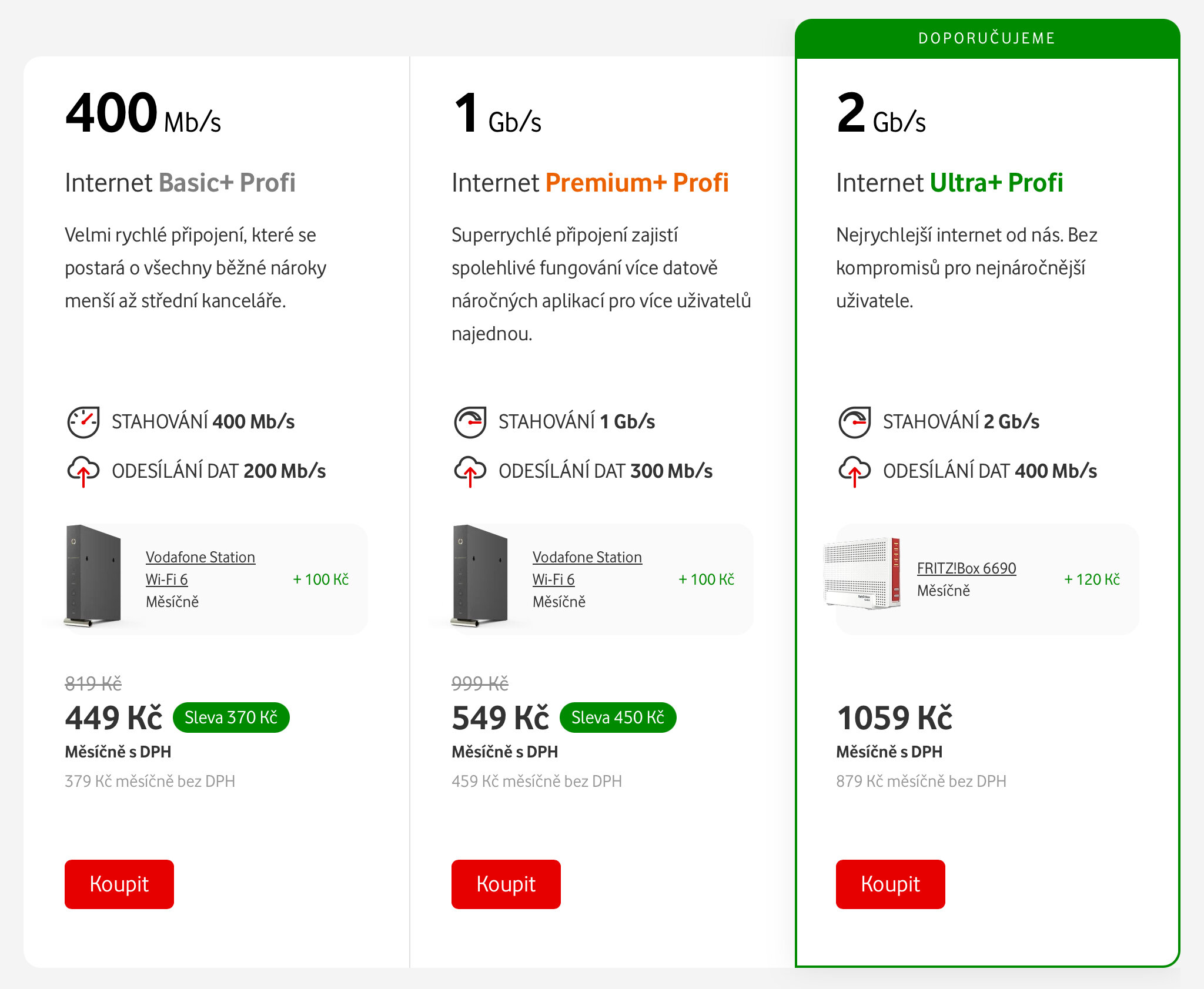Open the FRITZ!Box 6690 link
Screen dimensions: 1204x989
tap(966, 568)
